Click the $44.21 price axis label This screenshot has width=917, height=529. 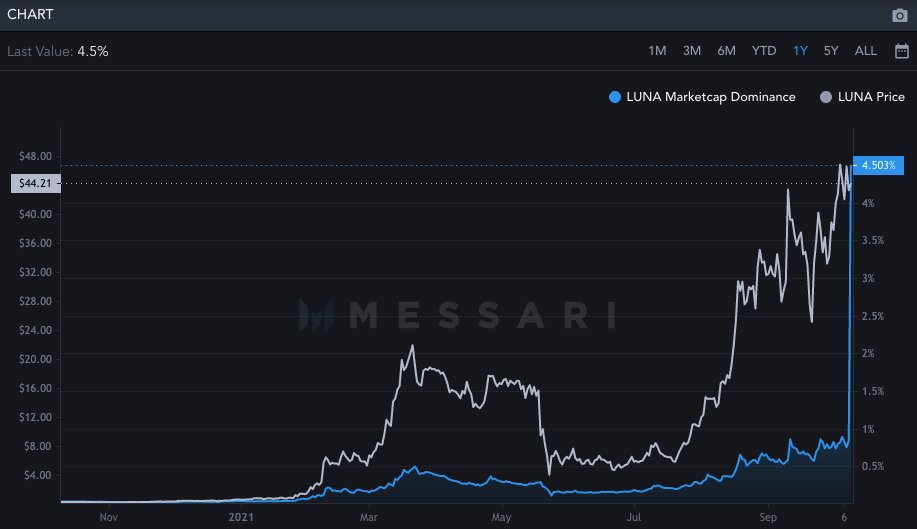coord(35,184)
